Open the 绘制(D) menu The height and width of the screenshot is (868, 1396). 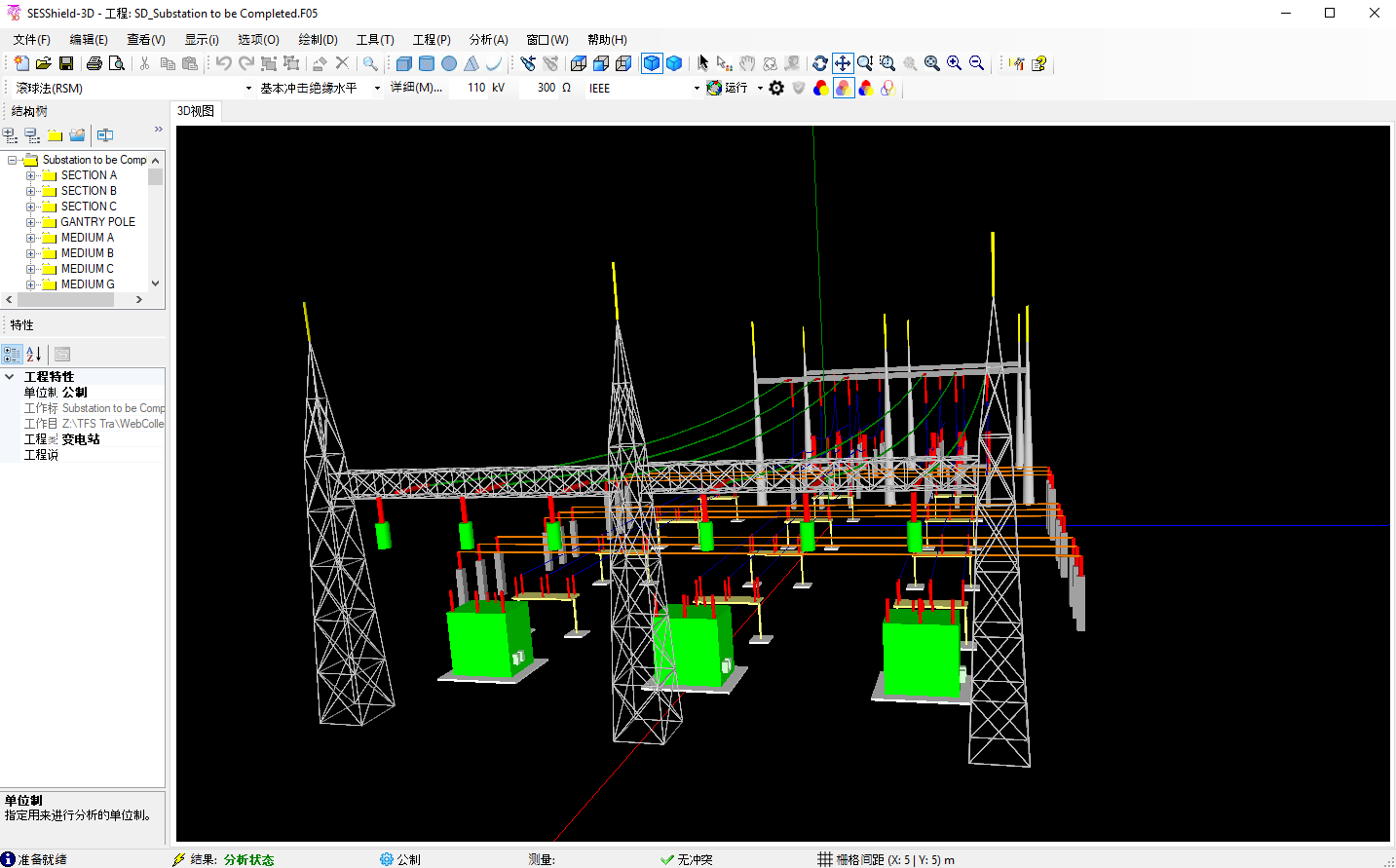click(x=318, y=40)
